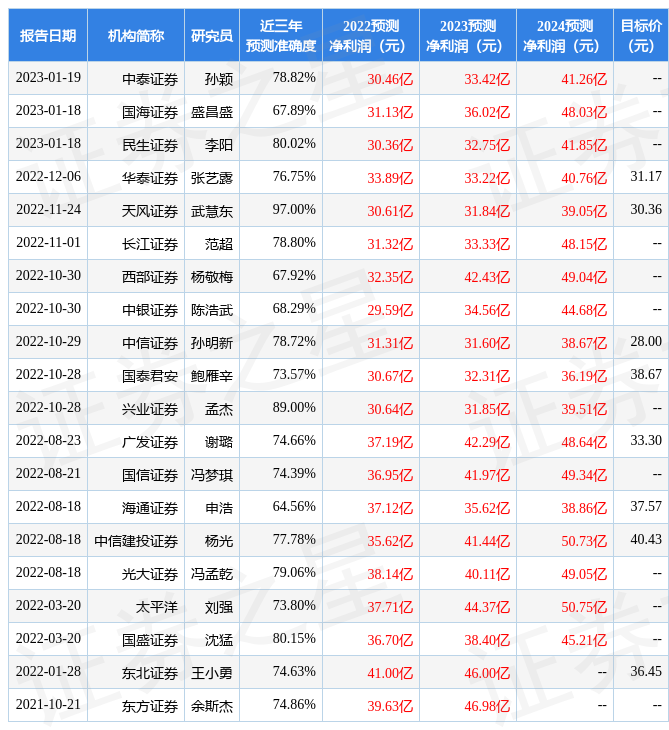Click the 2022-10-29 date cell

[48, 342]
